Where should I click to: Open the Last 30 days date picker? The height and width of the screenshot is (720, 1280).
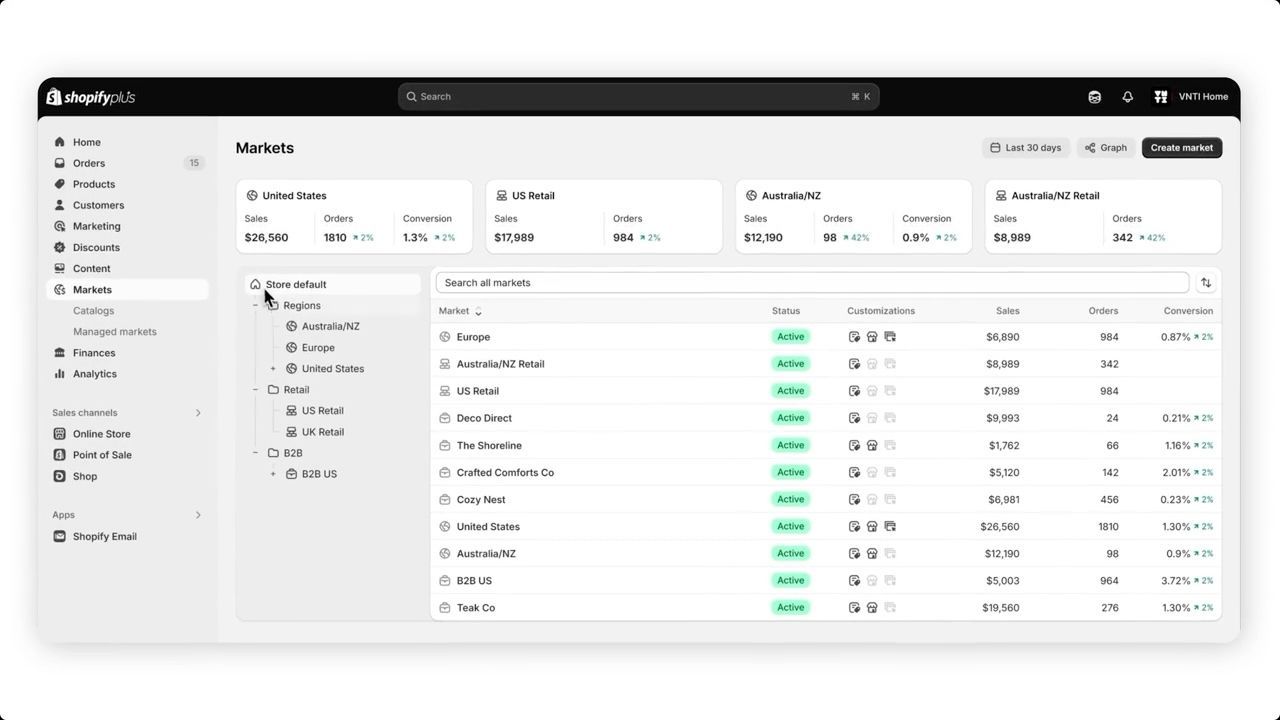pos(1026,148)
